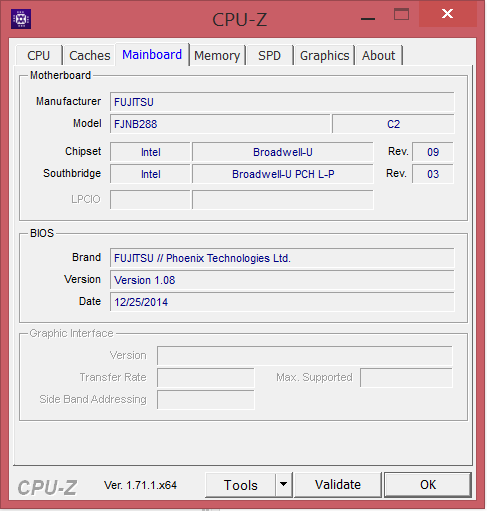Click the Validate button
The height and width of the screenshot is (511, 487).
point(338,485)
